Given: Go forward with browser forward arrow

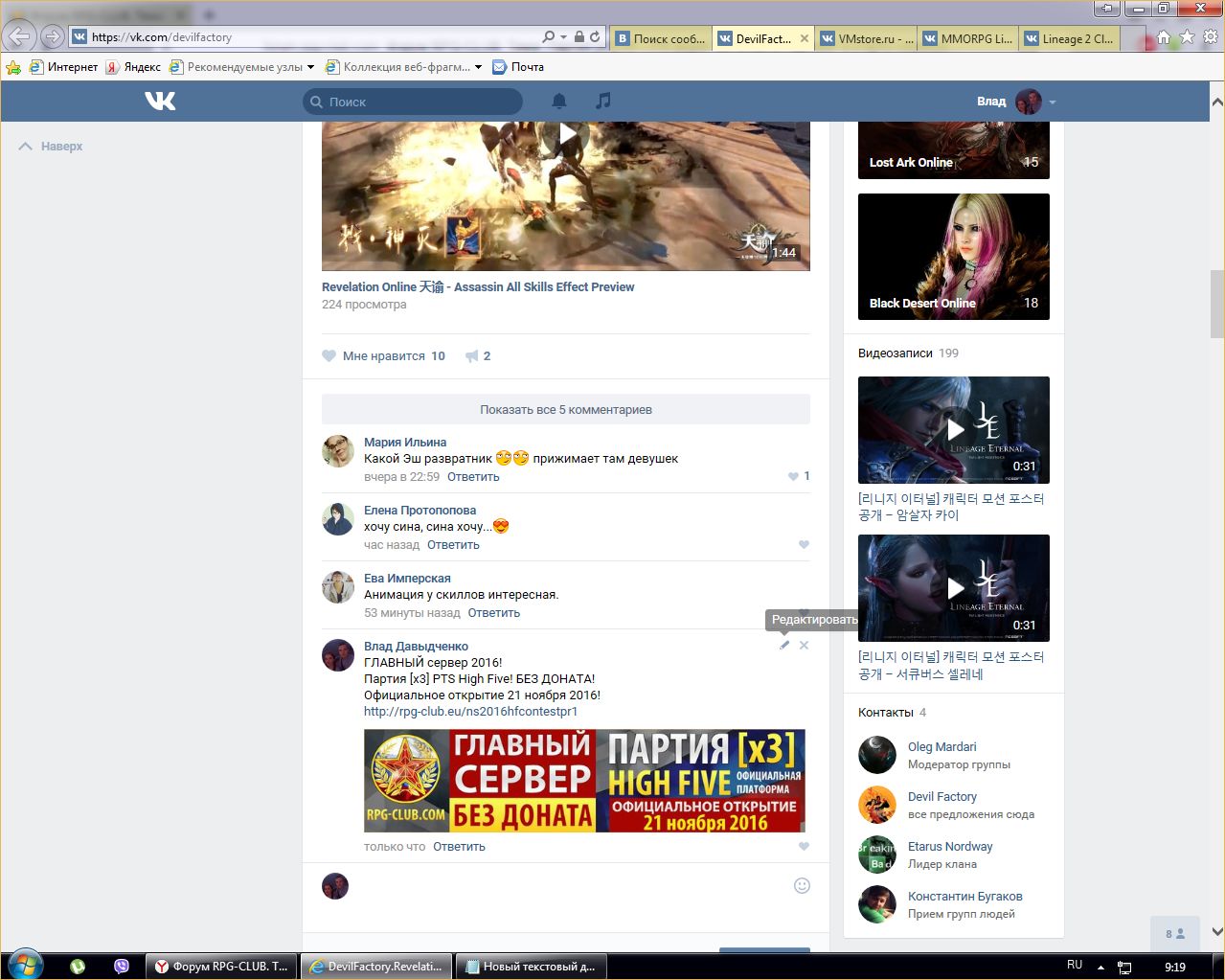Looking at the screenshot, I should click(53, 37).
